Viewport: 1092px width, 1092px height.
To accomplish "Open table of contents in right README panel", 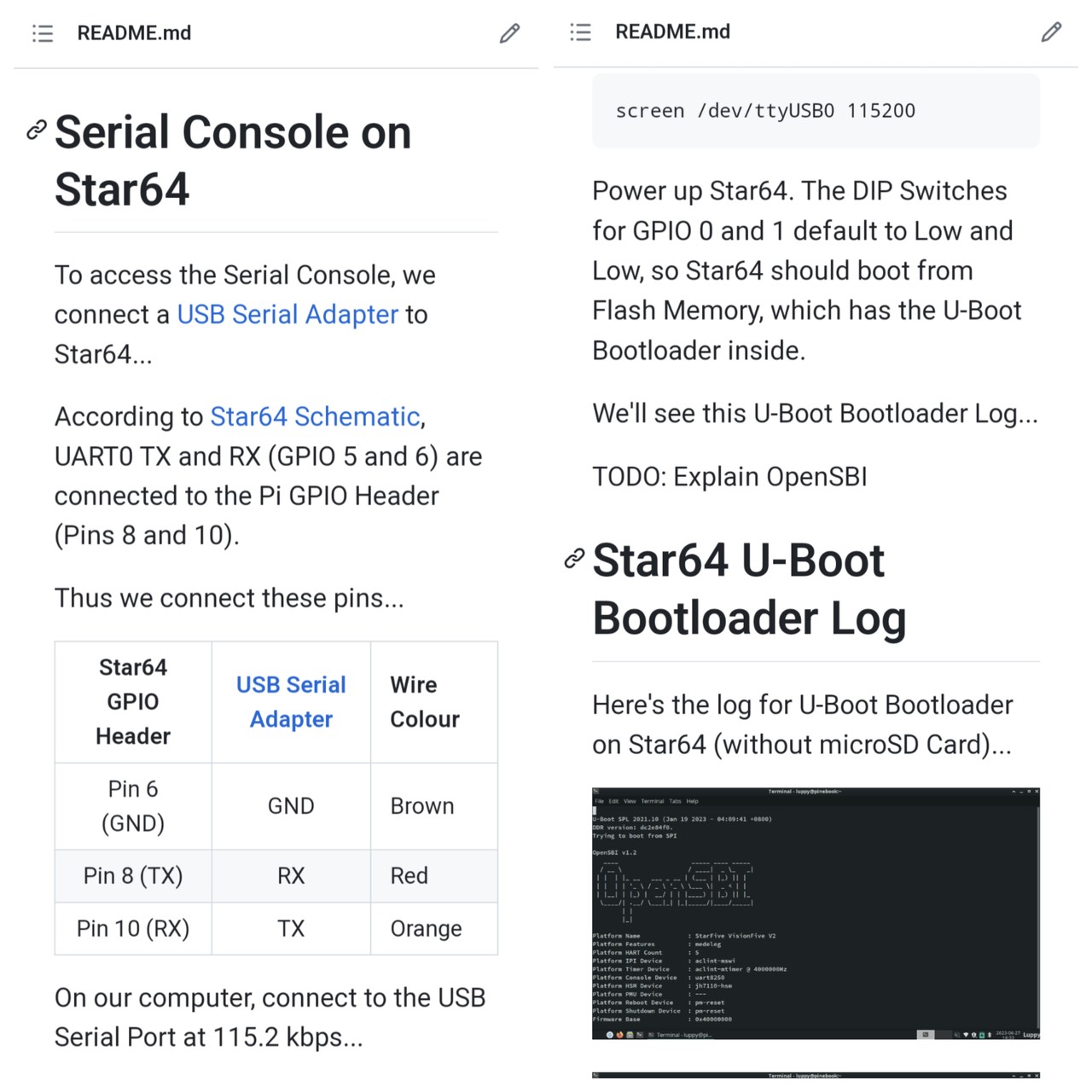I will pyautogui.click(x=580, y=32).
